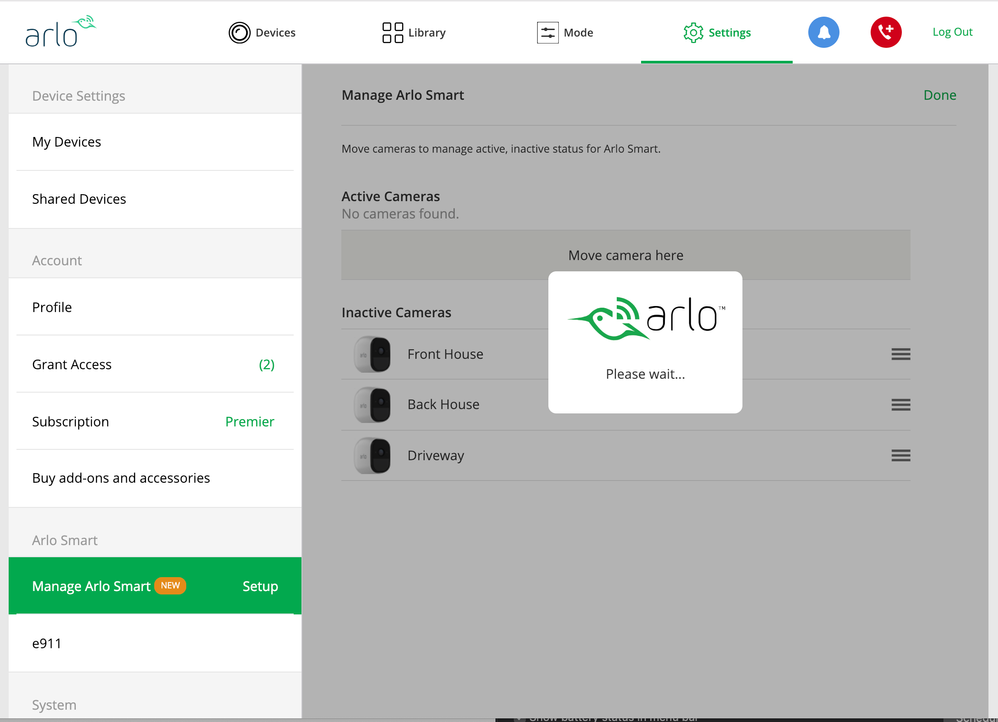The image size is (998, 722).
Task: Click the Log Out link
Action: pos(952,32)
